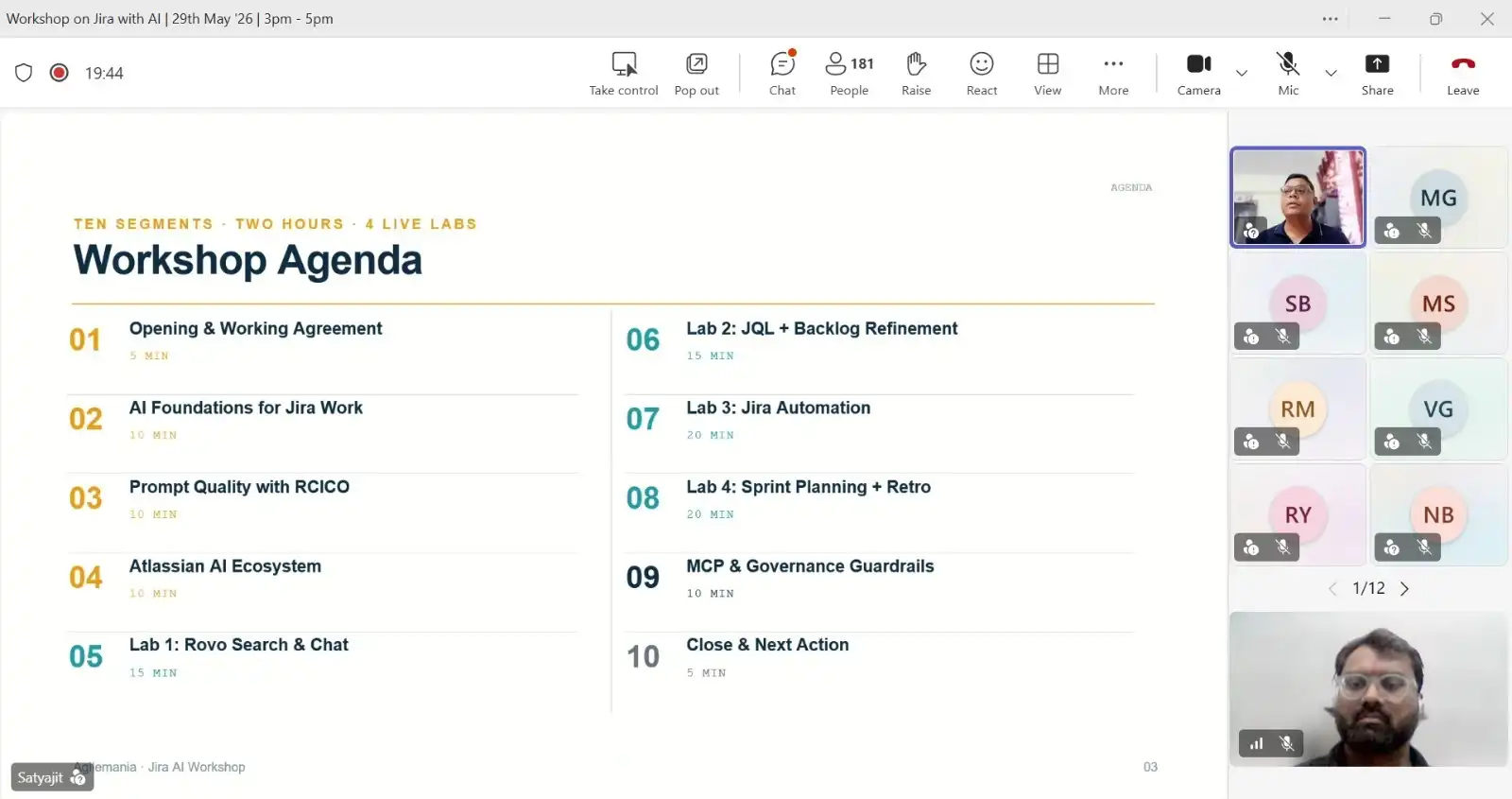Image resolution: width=1512 pixels, height=799 pixels.
Task: Pop out the shared content
Action: (696, 74)
